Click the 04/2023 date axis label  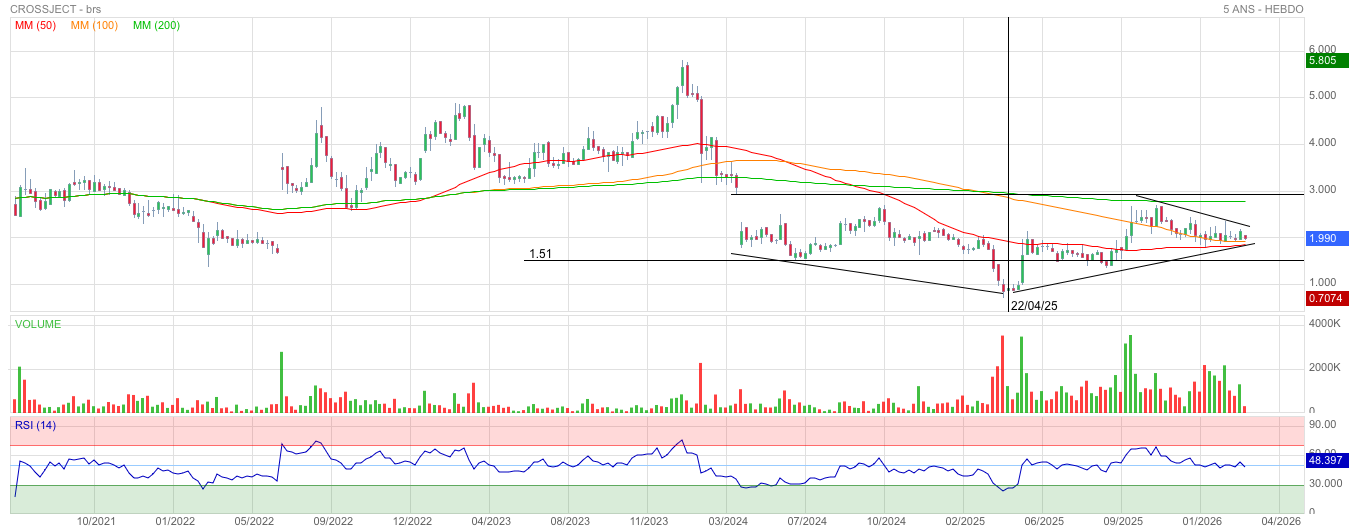491,521
